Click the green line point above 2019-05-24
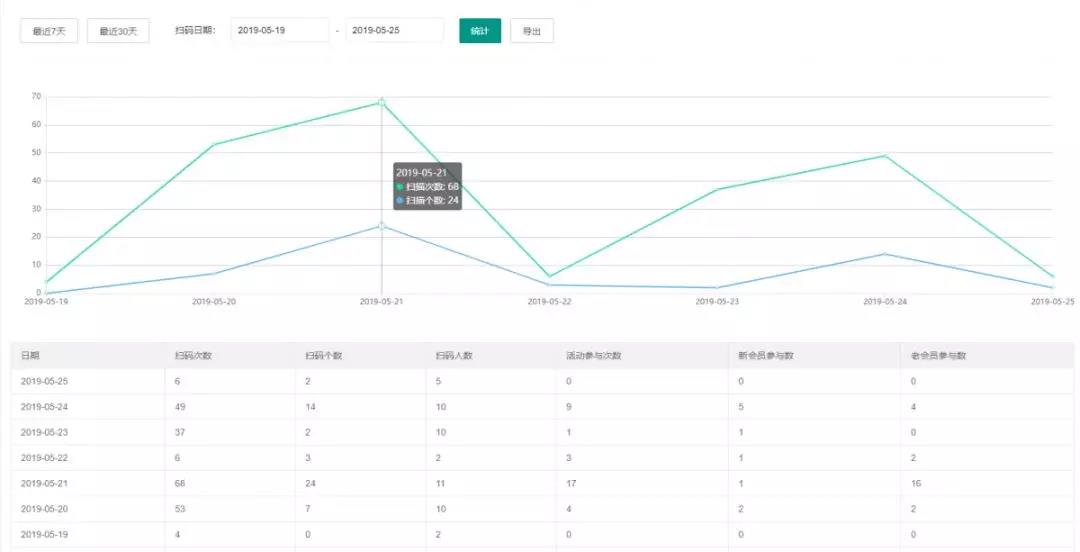Screen dimensions: 1080x552 click(885, 156)
